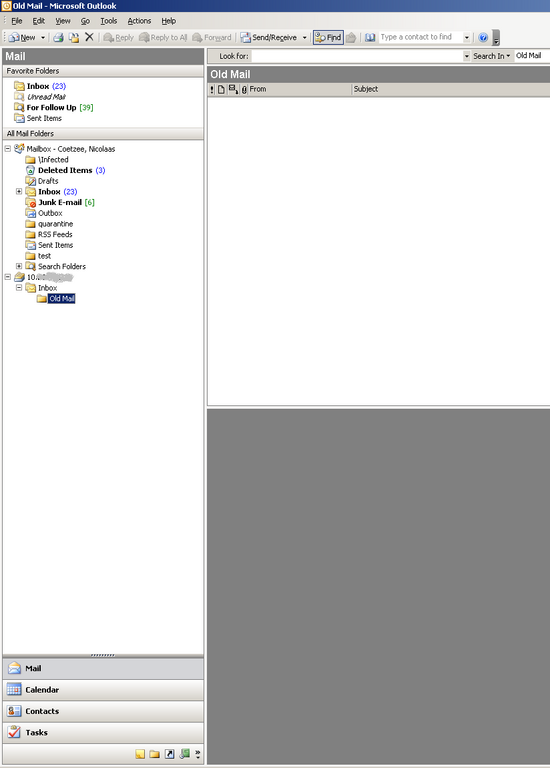Open the Folder List icon at bottom pane
Image resolution: width=550 pixels, height=768 pixels.
click(155, 754)
